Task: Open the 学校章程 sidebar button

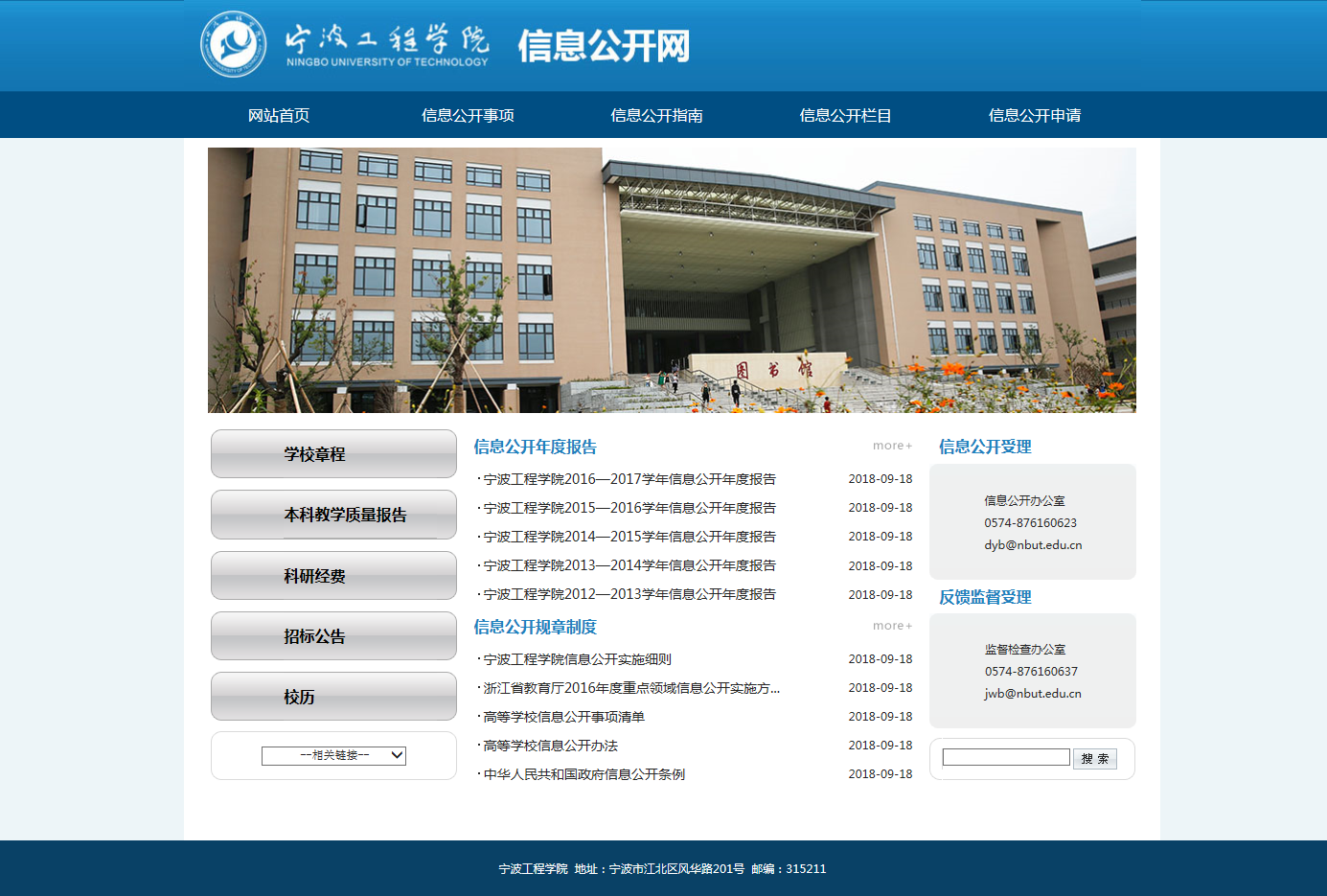Action: click(x=333, y=454)
